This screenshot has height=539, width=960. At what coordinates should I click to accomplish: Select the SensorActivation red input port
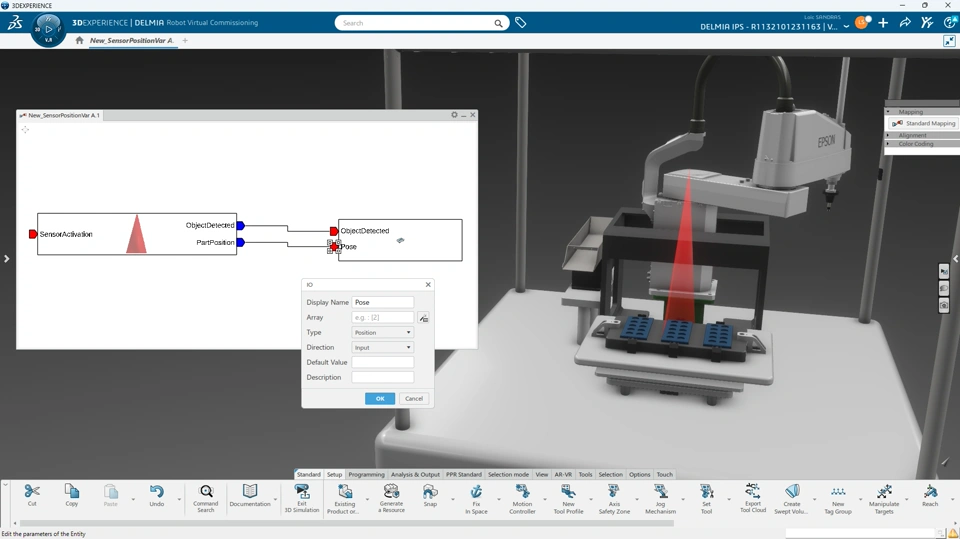coord(33,234)
